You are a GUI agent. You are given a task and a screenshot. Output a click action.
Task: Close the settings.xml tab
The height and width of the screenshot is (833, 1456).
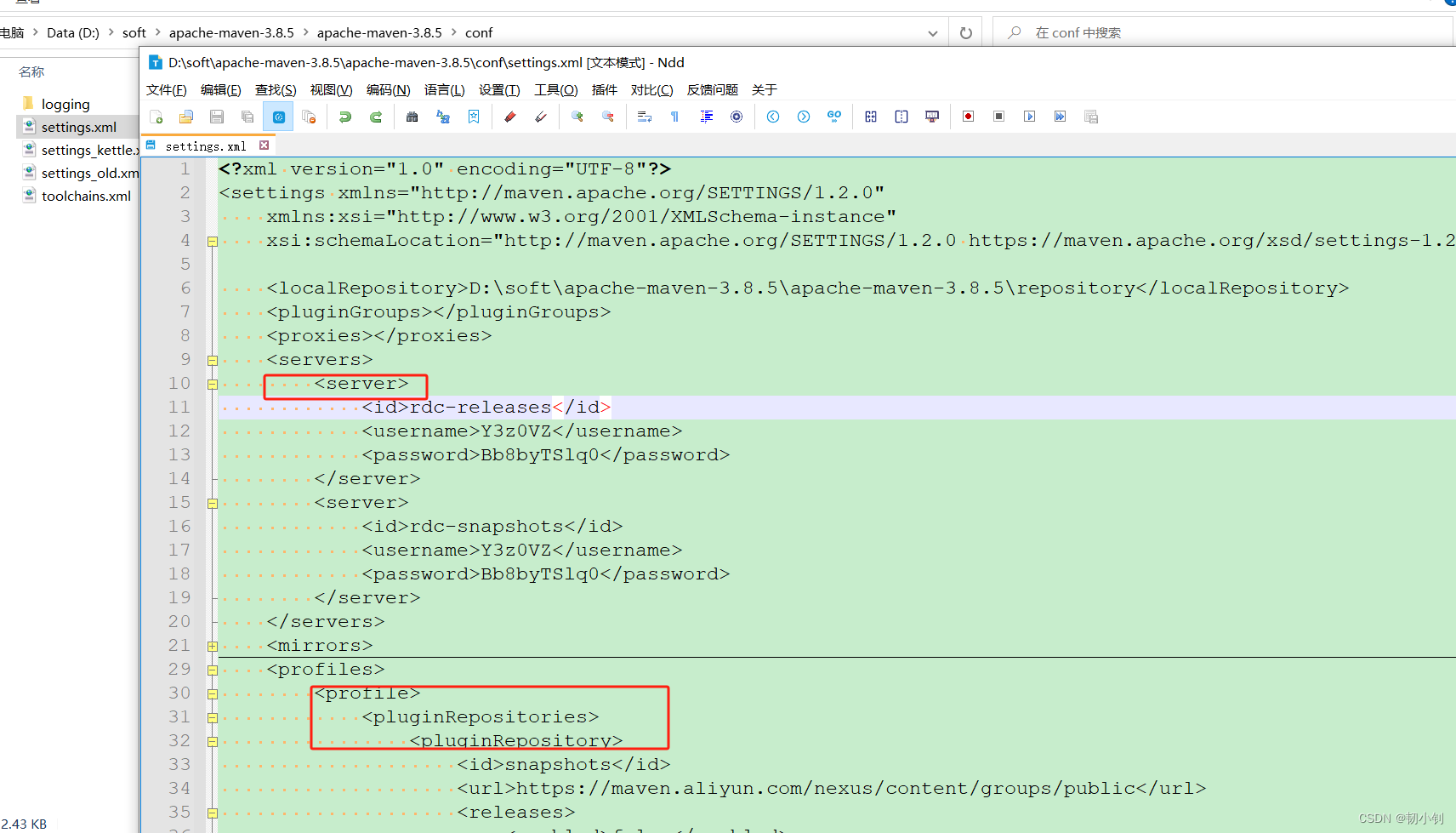[x=264, y=145]
